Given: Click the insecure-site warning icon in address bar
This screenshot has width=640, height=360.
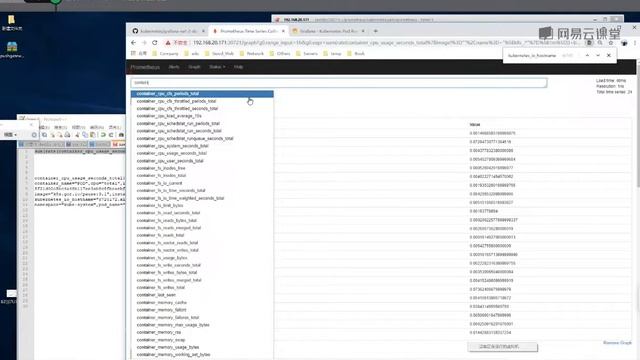Looking at the screenshot, I should [x=168, y=42].
